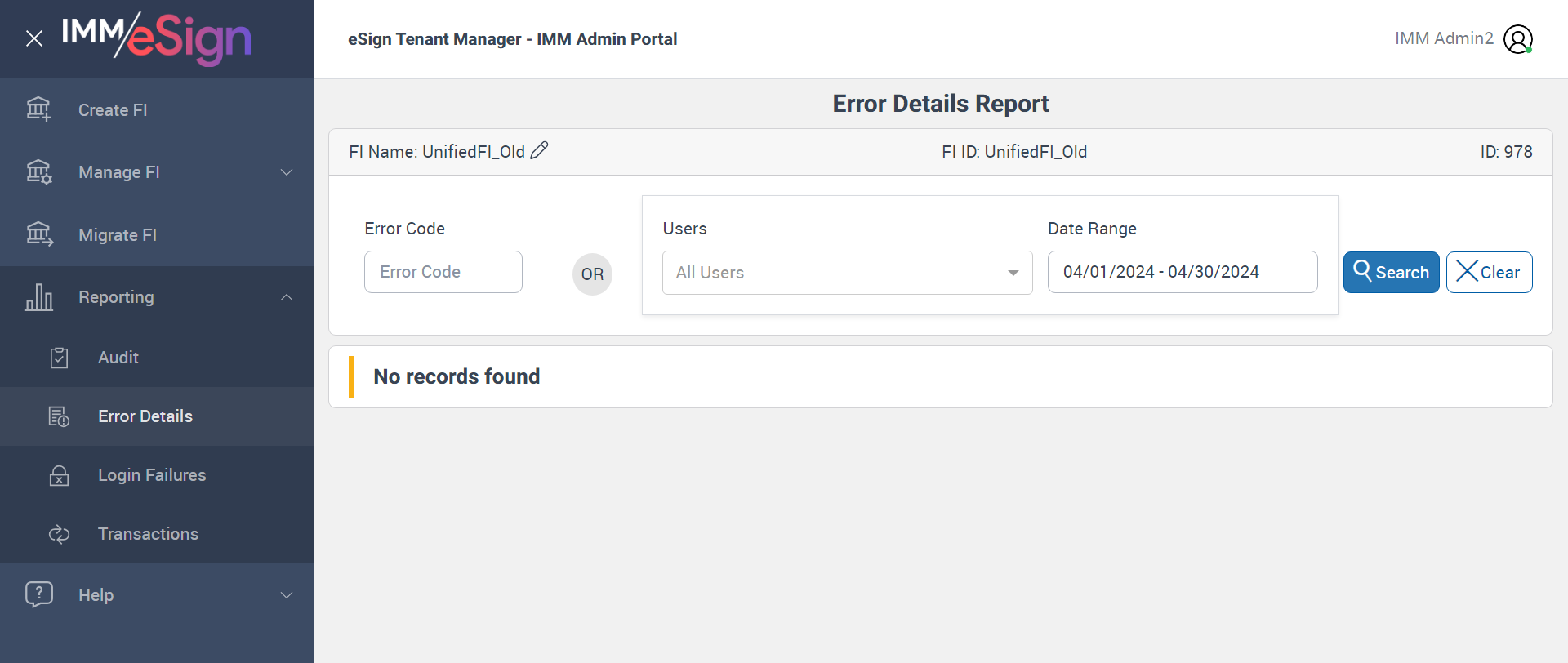Open the user profile avatar icon
The height and width of the screenshot is (663, 1568).
1518,39
